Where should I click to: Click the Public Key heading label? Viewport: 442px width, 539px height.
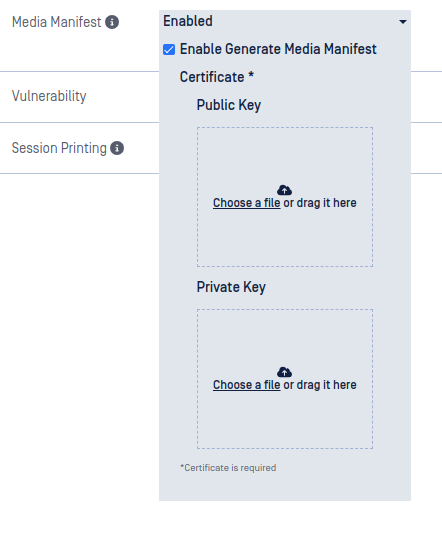[x=229, y=105]
